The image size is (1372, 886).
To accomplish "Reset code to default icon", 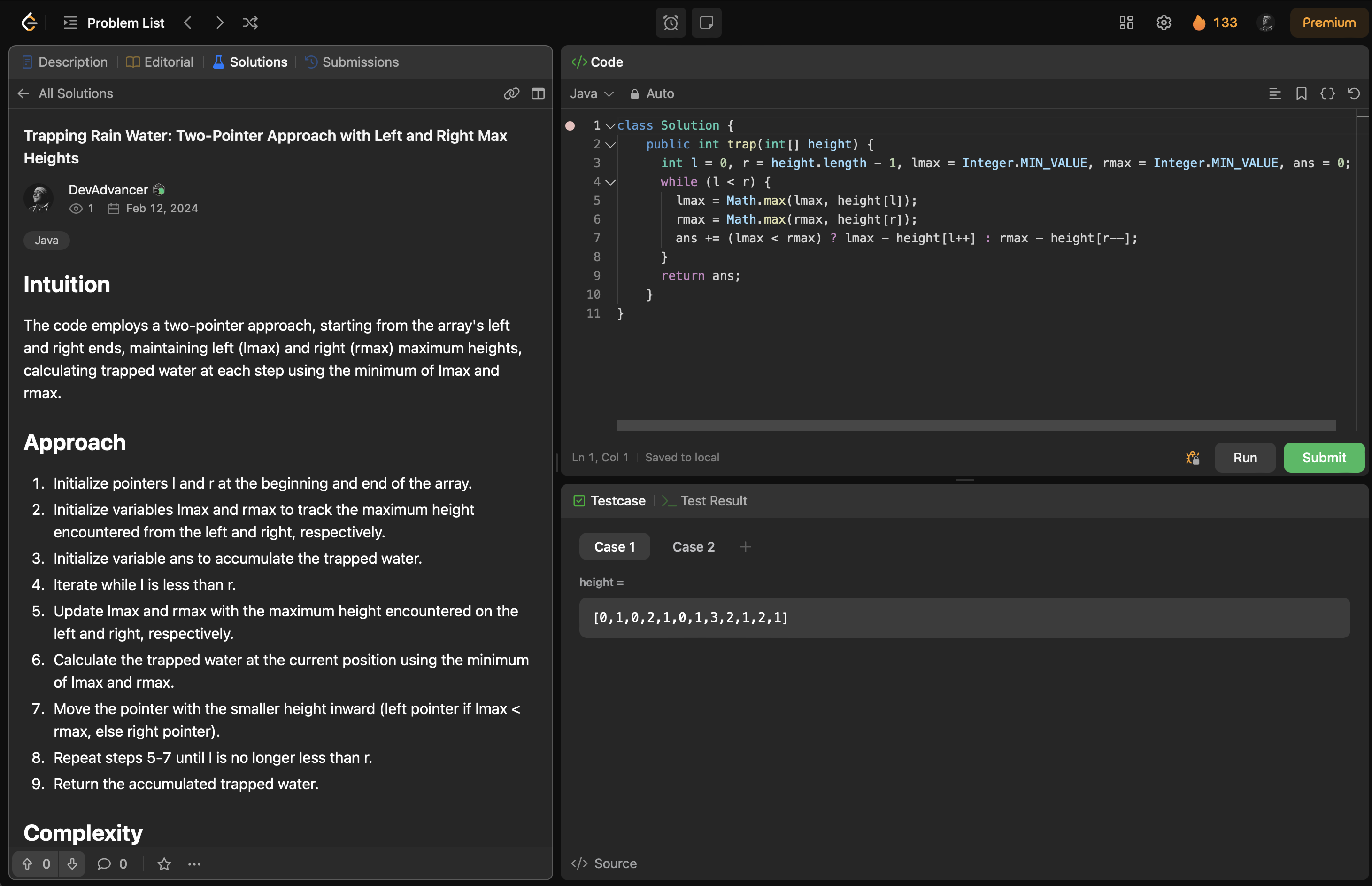I will pyautogui.click(x=1354, y=93).
